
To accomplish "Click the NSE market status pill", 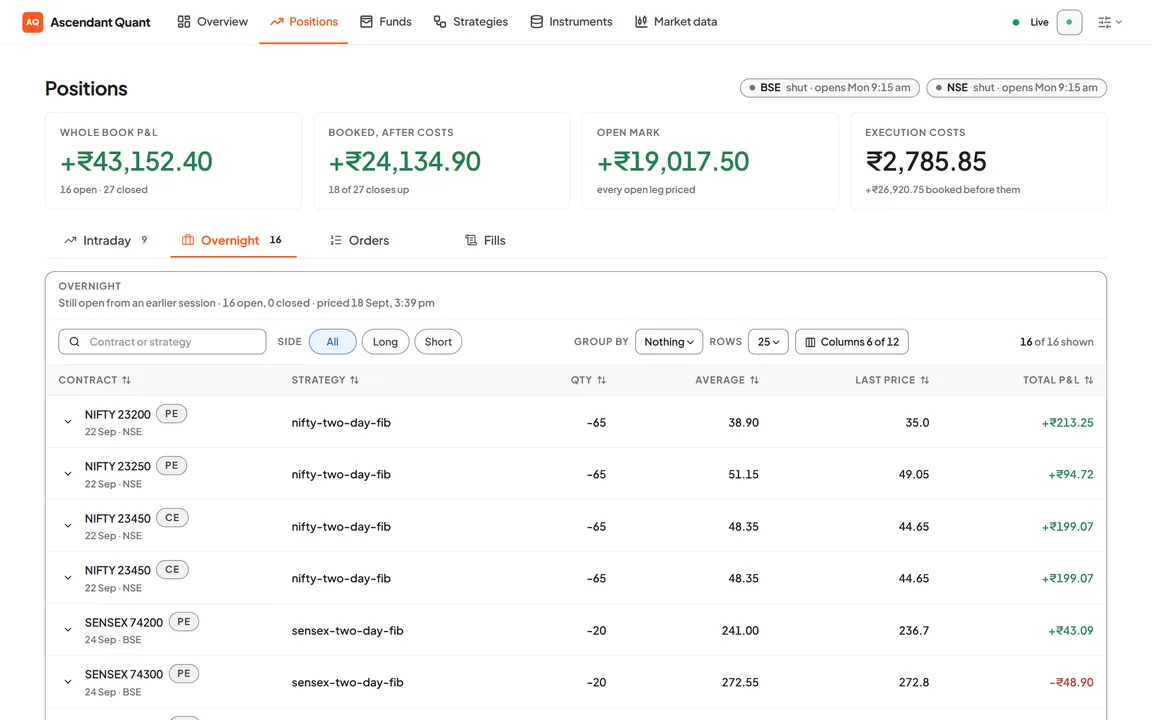I will [1017, 87].
